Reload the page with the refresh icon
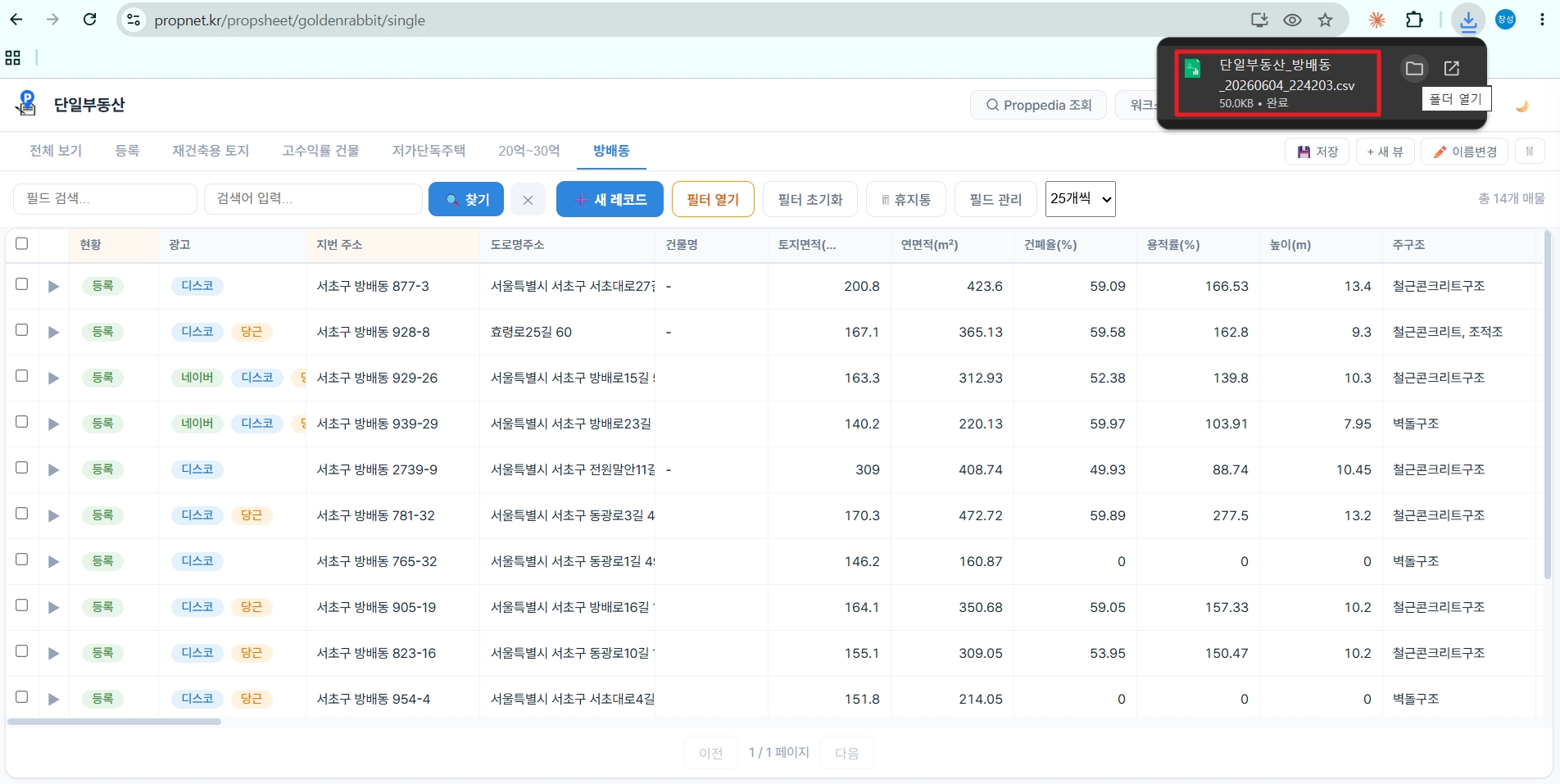Image resolution: width=1560 pixels, height=784 pixels. (x=90, y=20)
